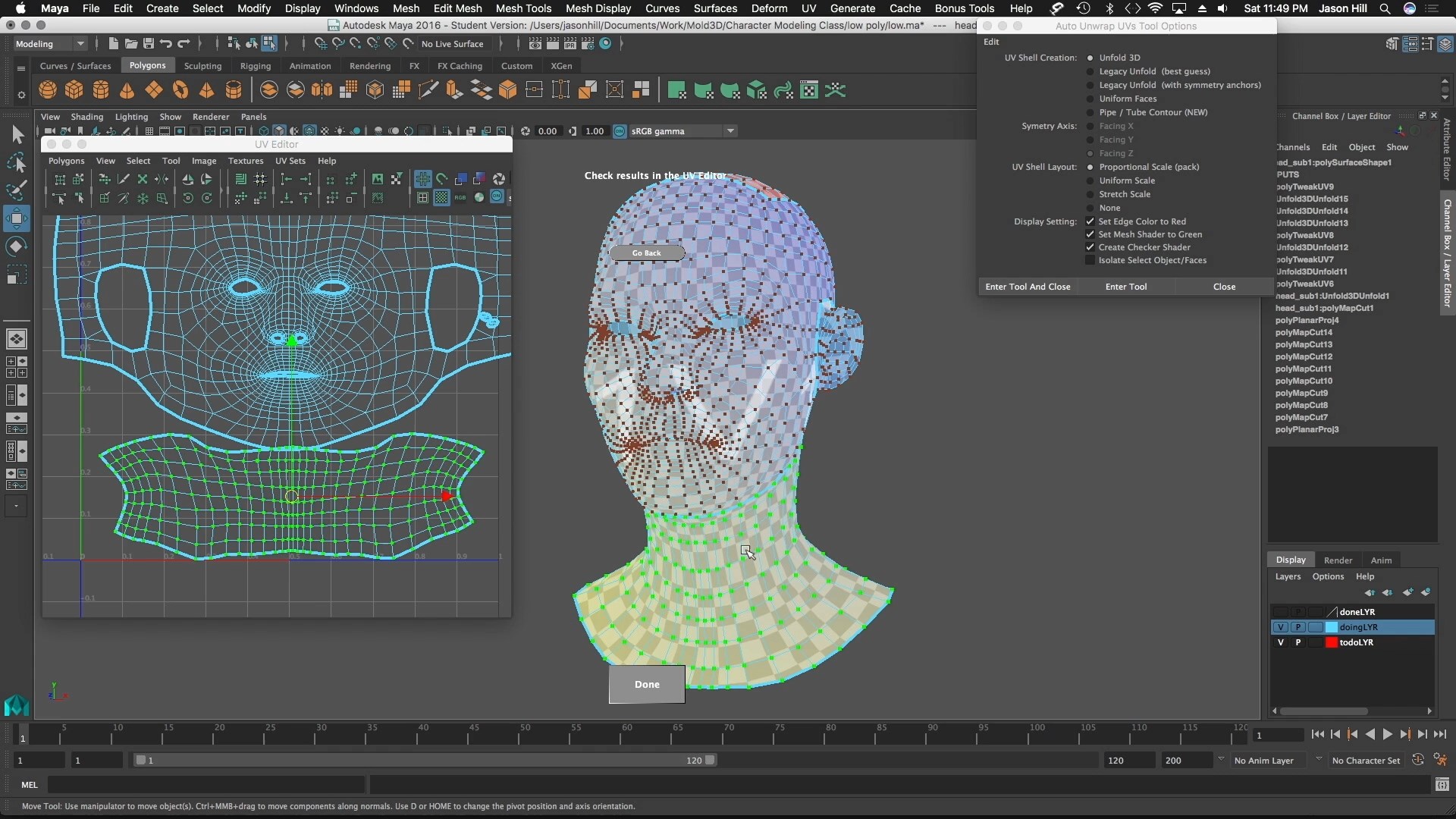Click the Enter Tool button

pyautogui.click(x=1126, y=287)
